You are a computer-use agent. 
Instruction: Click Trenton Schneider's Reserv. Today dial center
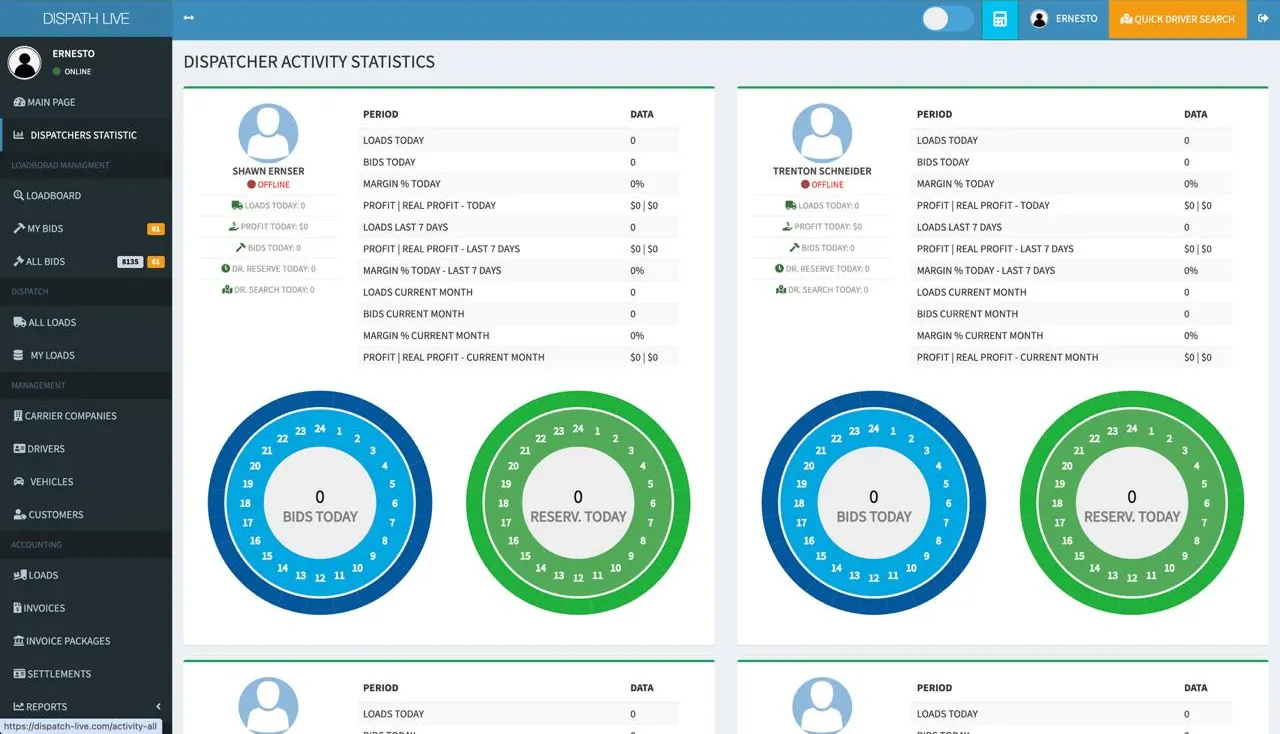(1132, 506)
